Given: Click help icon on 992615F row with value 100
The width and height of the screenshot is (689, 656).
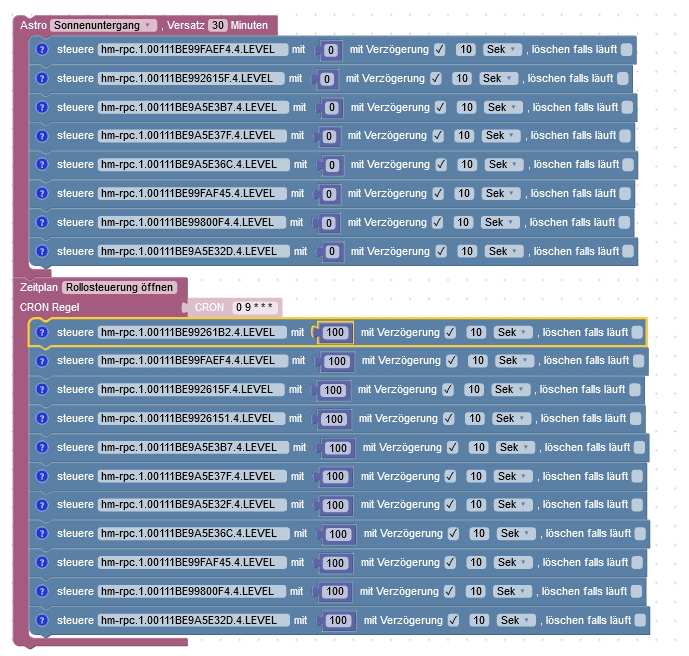Looking at the screenshot, I should 42,389.
